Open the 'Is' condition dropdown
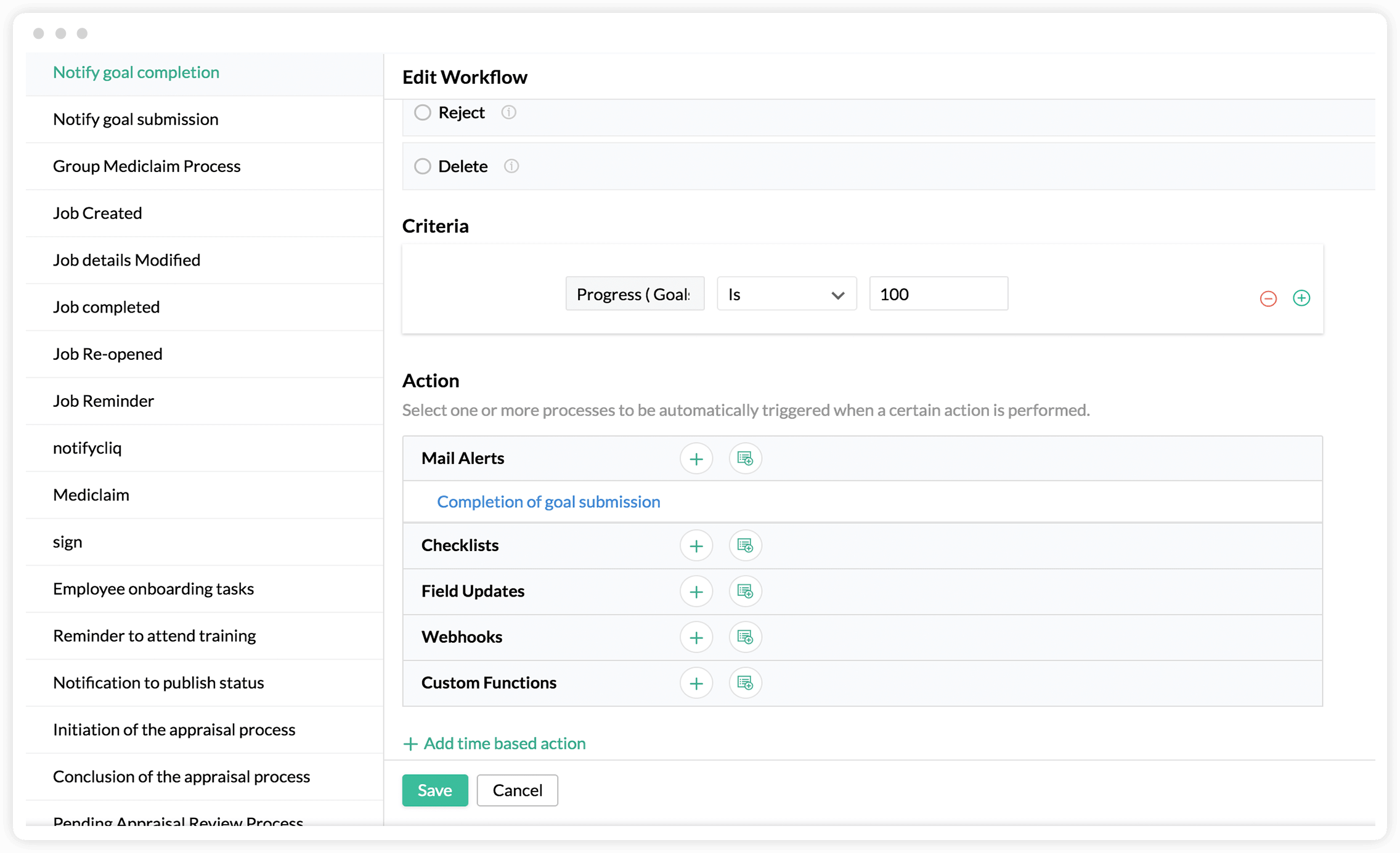Screen dimensions: 1400x853 786,294
